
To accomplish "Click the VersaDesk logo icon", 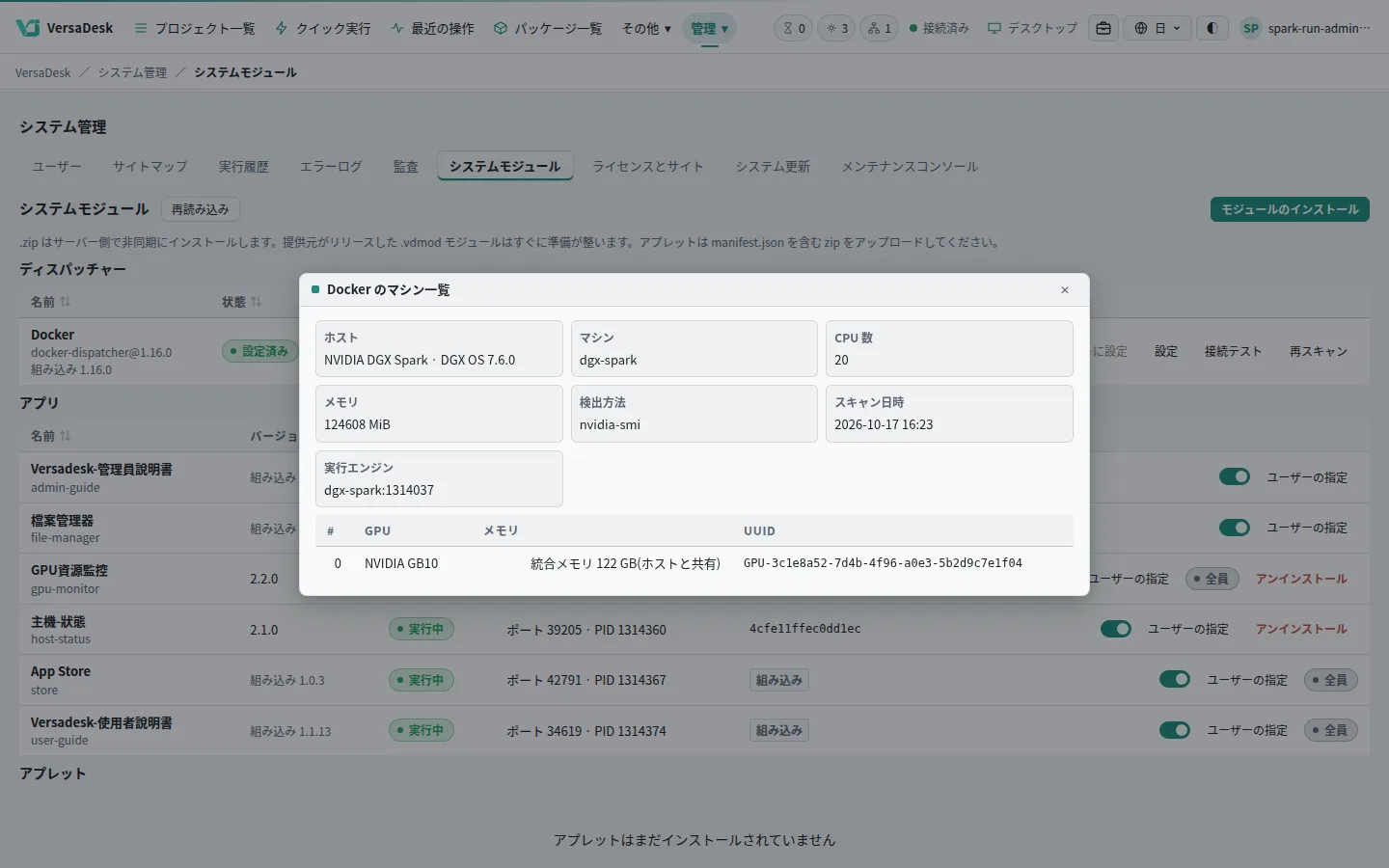I will (28, 28).
